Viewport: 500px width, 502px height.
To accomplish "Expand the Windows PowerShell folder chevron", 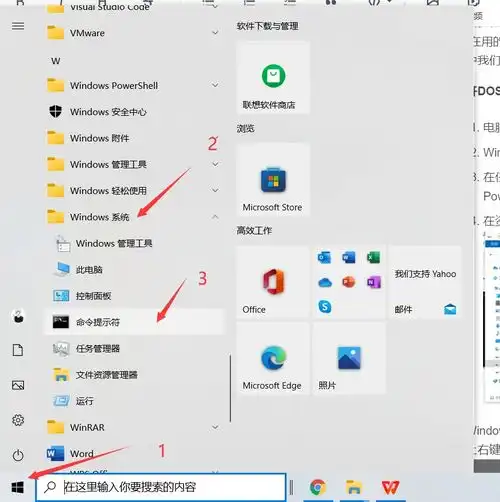I will [215, 85].
